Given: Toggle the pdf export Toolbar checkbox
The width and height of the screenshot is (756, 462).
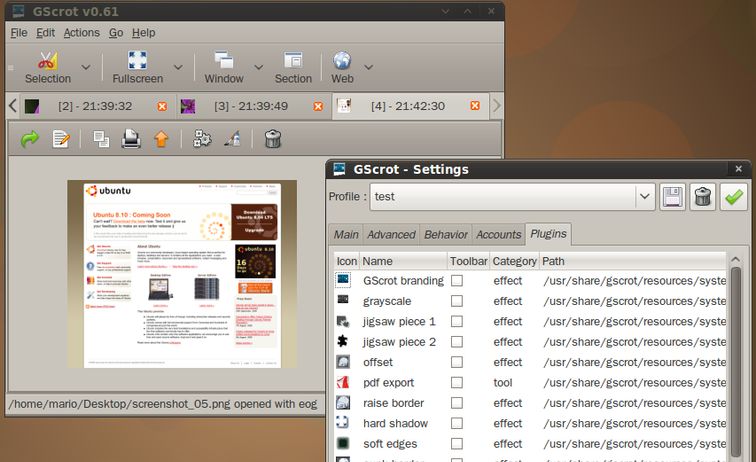Looking at the screenshot, I should point(456,382).
